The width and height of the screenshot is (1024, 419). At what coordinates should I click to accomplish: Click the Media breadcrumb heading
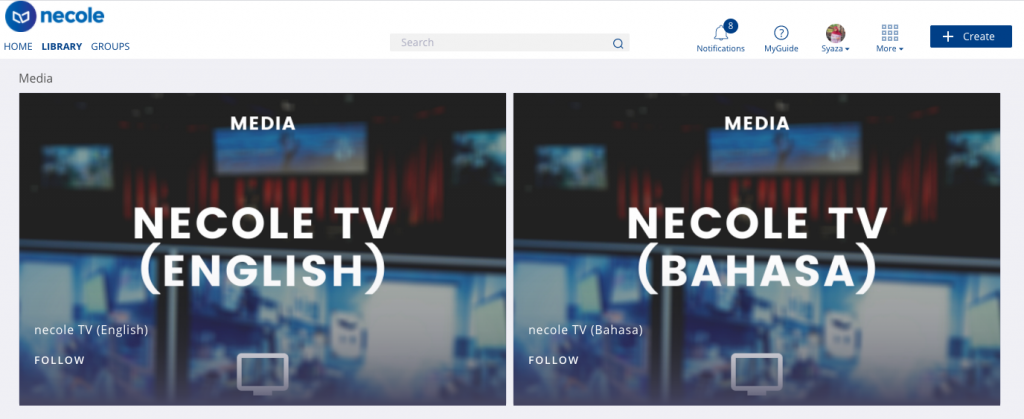click(x=35, y=78)
